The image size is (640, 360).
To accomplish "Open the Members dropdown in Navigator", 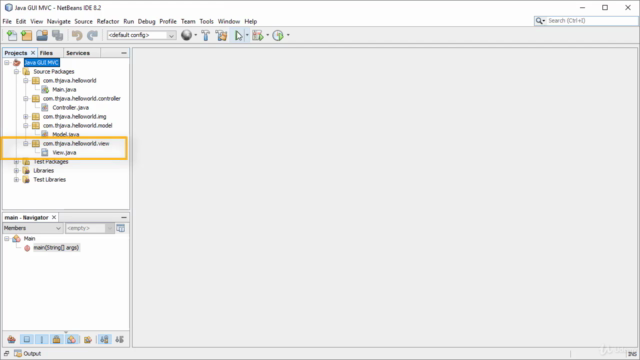I will 33,228.
